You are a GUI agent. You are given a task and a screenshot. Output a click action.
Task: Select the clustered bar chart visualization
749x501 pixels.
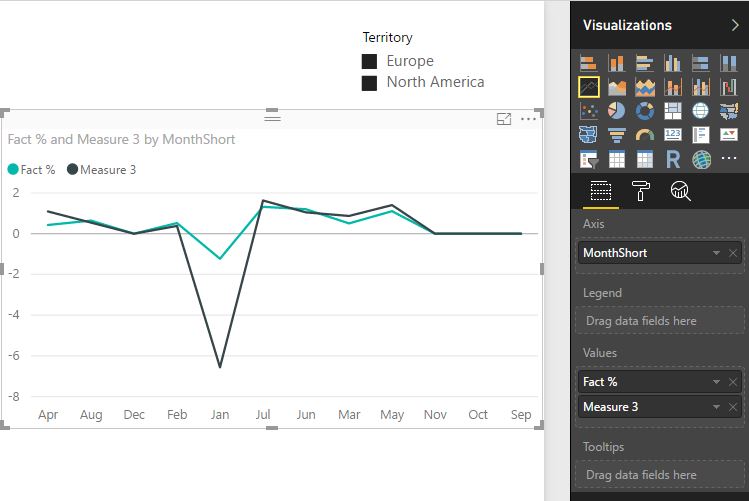644,63
